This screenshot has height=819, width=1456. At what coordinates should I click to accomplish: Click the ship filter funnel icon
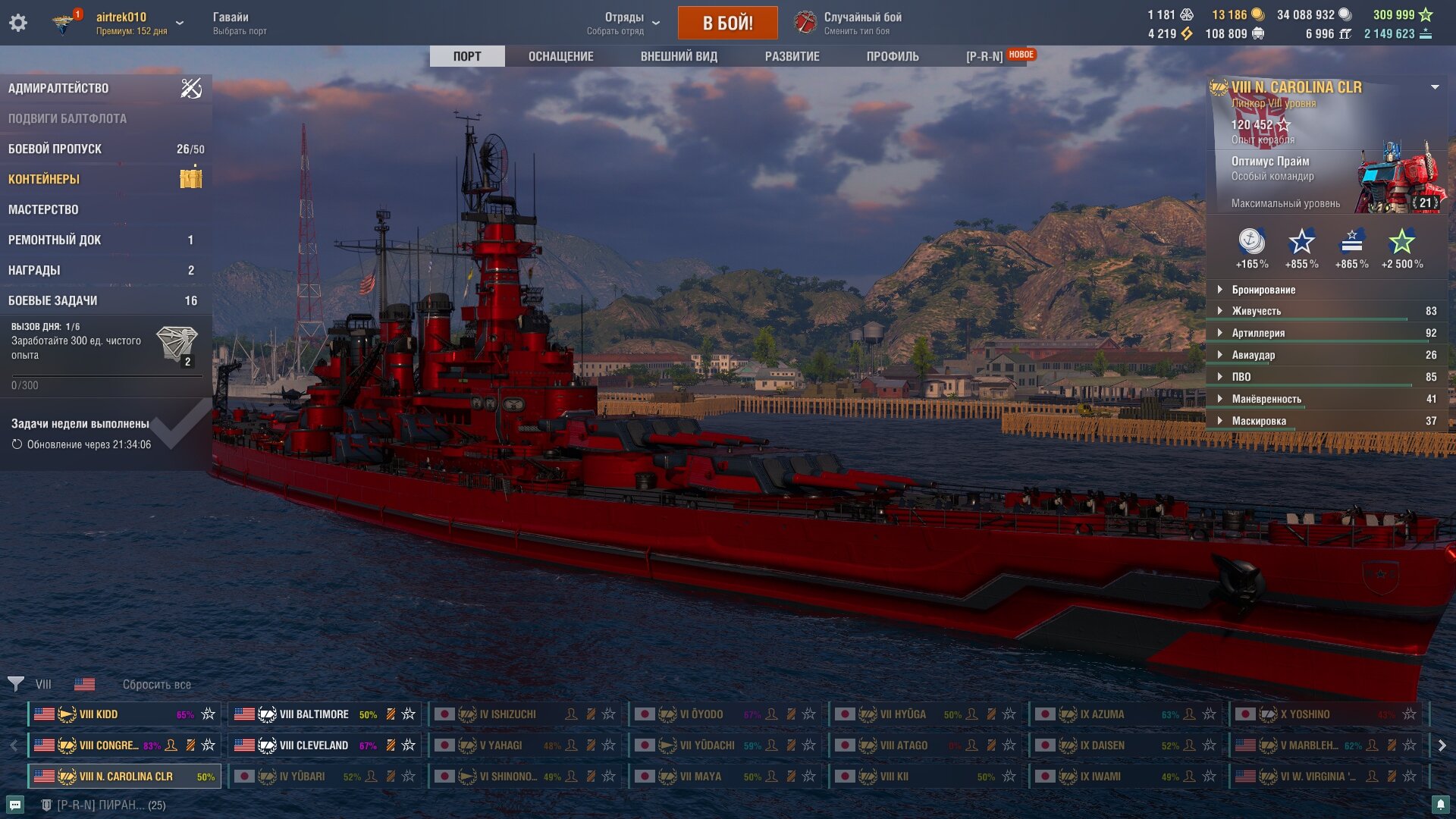click(16, 684)
